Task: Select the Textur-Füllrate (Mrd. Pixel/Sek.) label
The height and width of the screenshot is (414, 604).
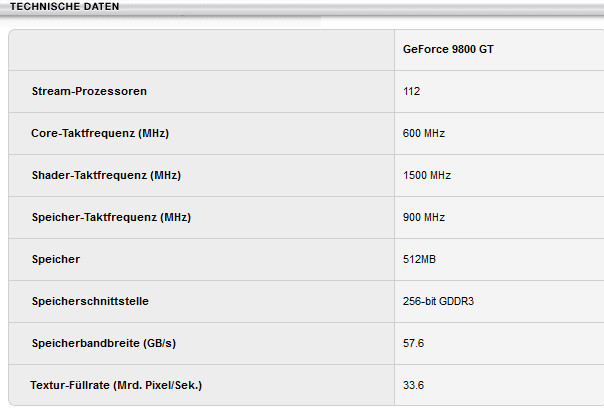Action: coord(123,385)
